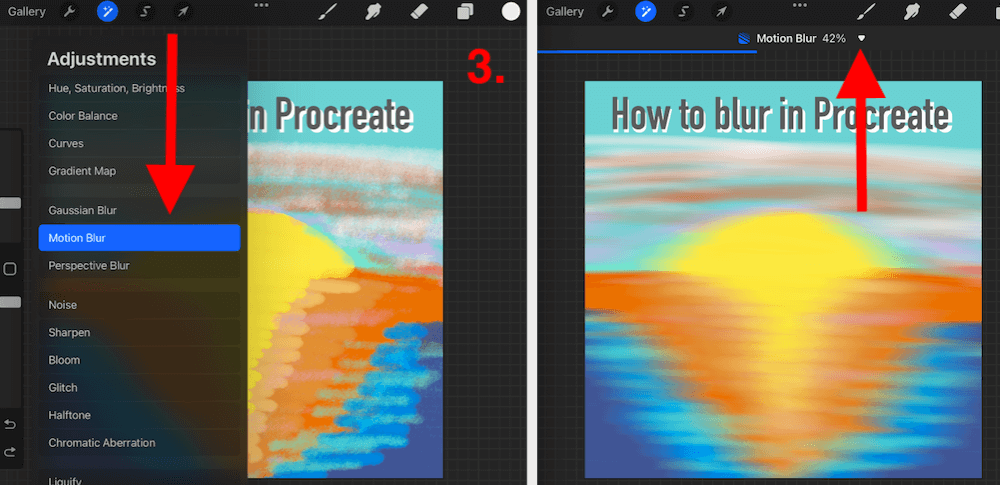
Task: Pick the Eraser tool in right screen
Action: [x=958, y=11]
